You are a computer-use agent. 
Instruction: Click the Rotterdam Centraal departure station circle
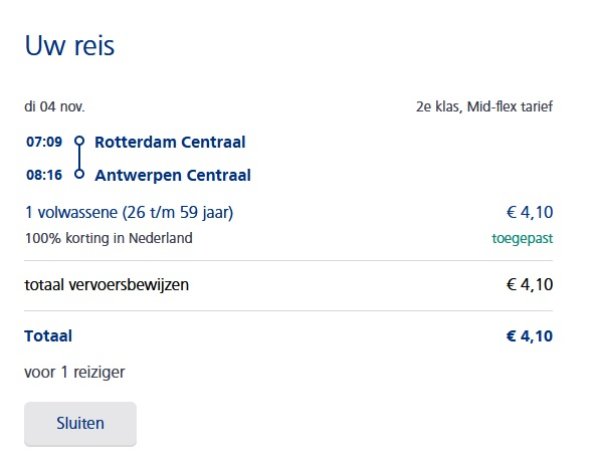tap(79, 142)
